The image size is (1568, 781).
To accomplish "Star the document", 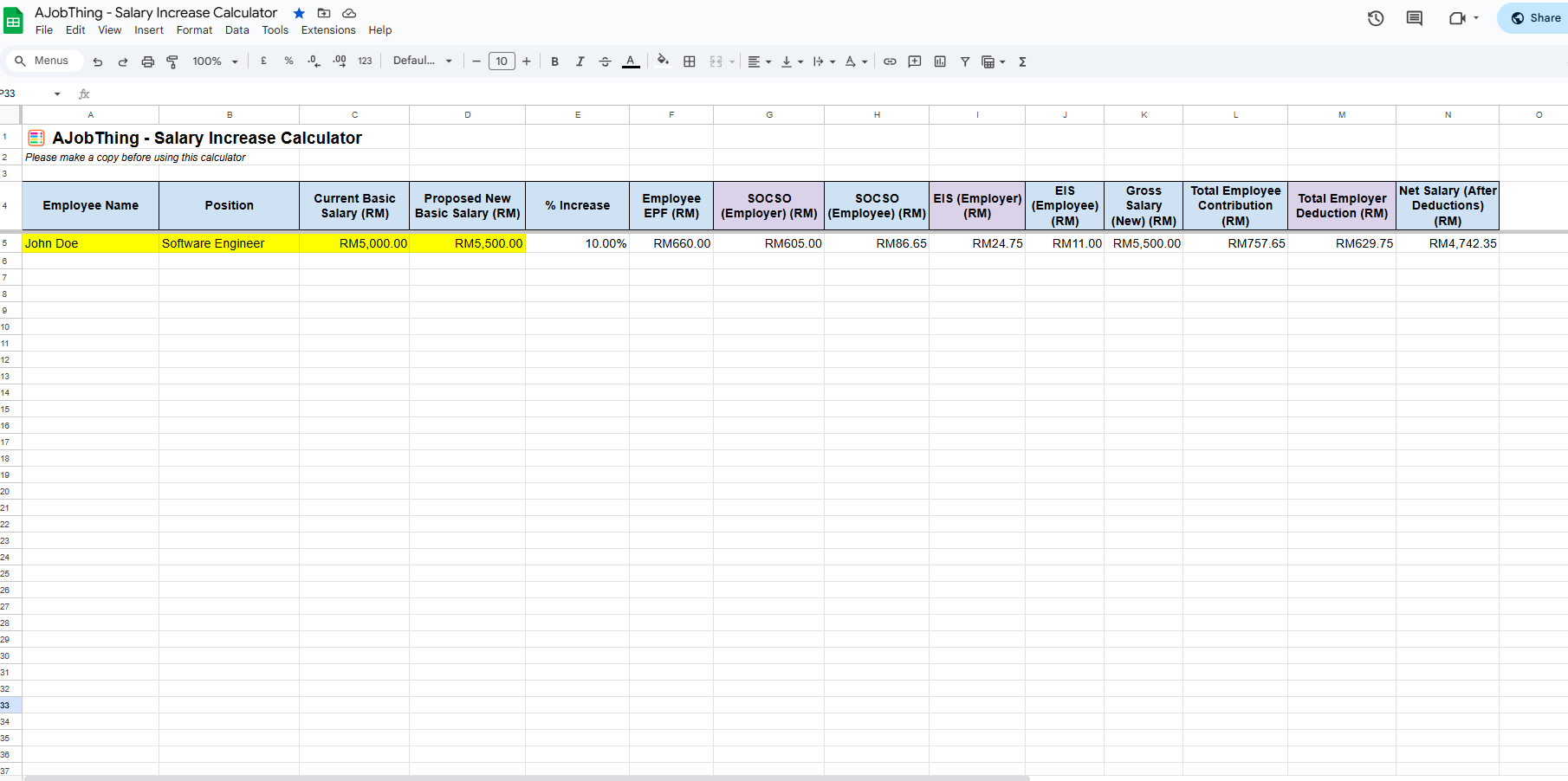I will (x=299, y=13).
